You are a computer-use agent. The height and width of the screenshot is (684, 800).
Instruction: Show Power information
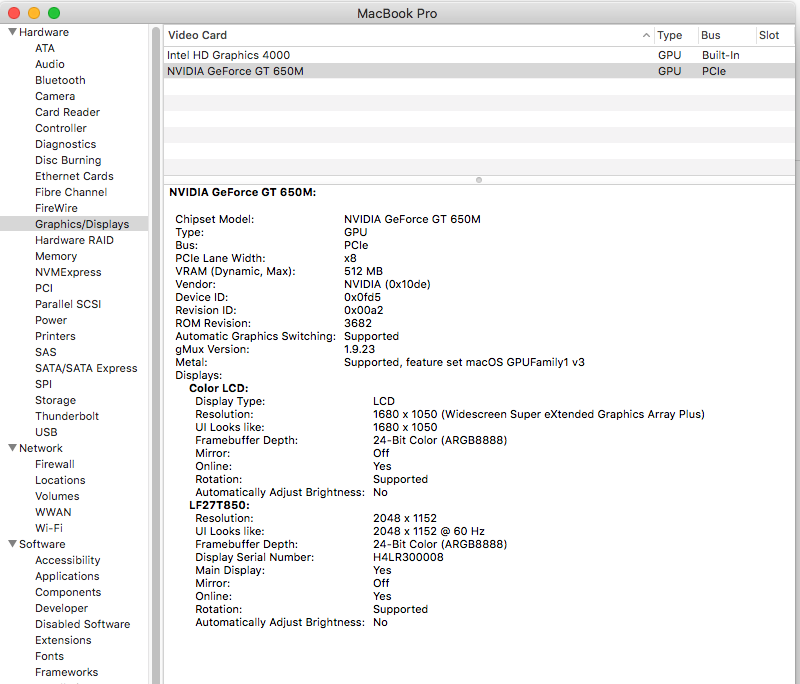51,320
